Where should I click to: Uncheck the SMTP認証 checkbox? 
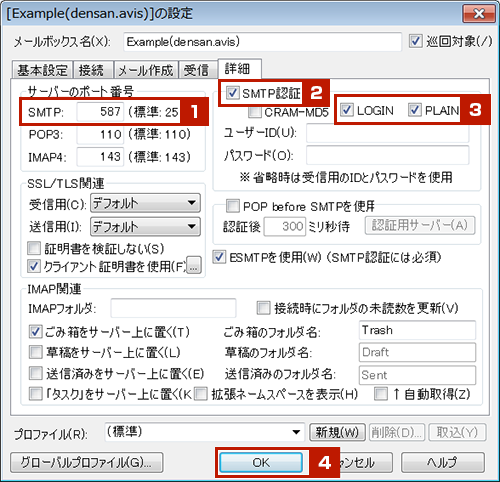(x=232, y=93)
